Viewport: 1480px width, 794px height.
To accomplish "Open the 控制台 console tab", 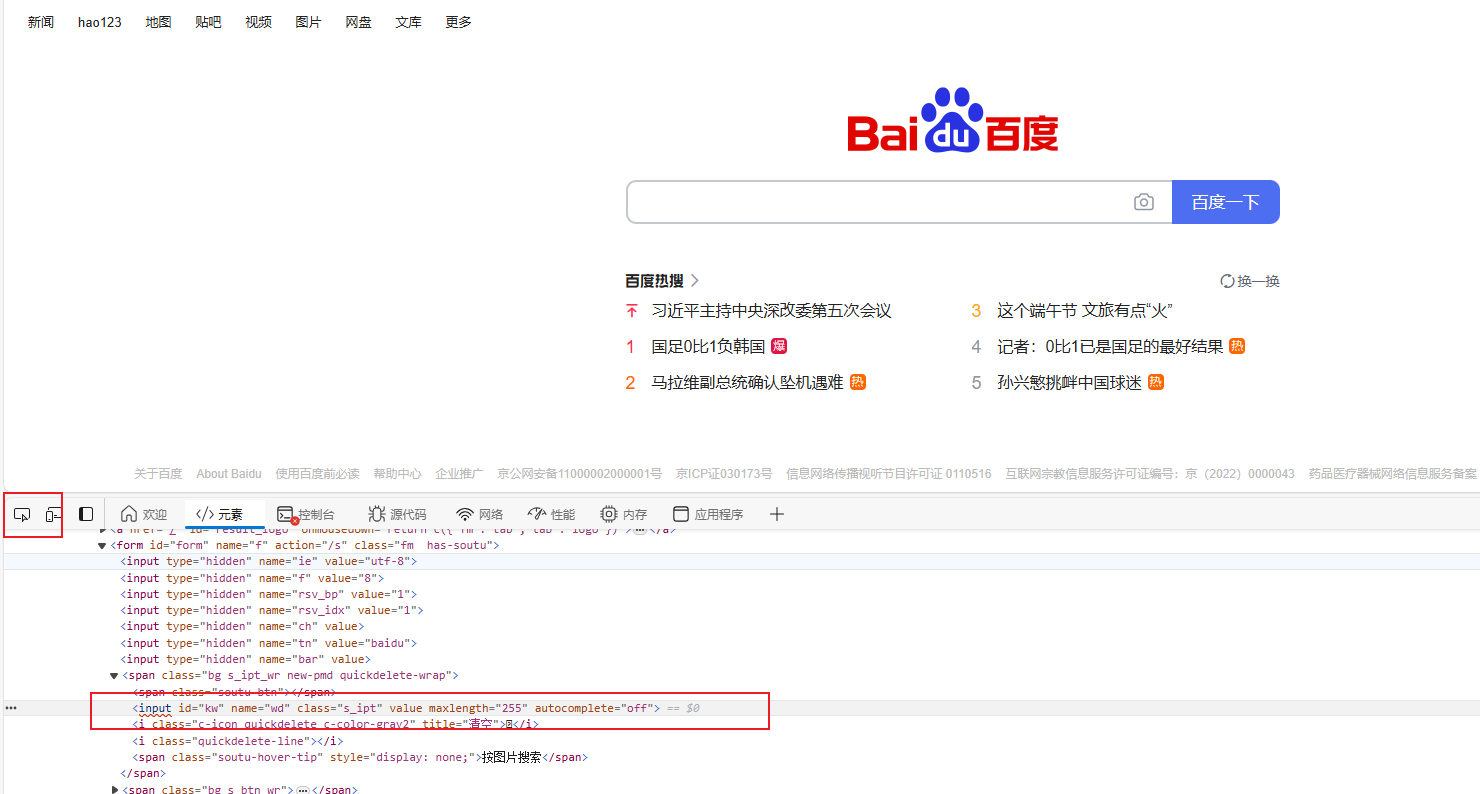I will [x=306, y=514].
